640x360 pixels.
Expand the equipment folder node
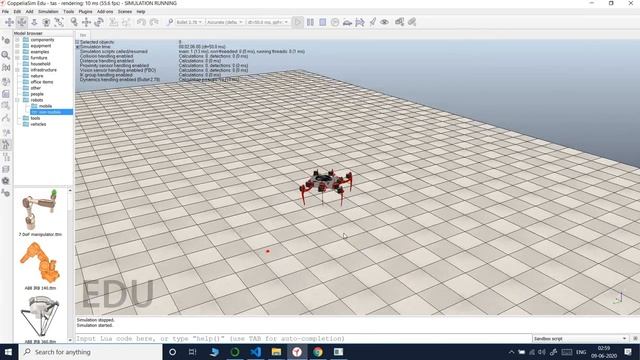click(x=18, y=46)
